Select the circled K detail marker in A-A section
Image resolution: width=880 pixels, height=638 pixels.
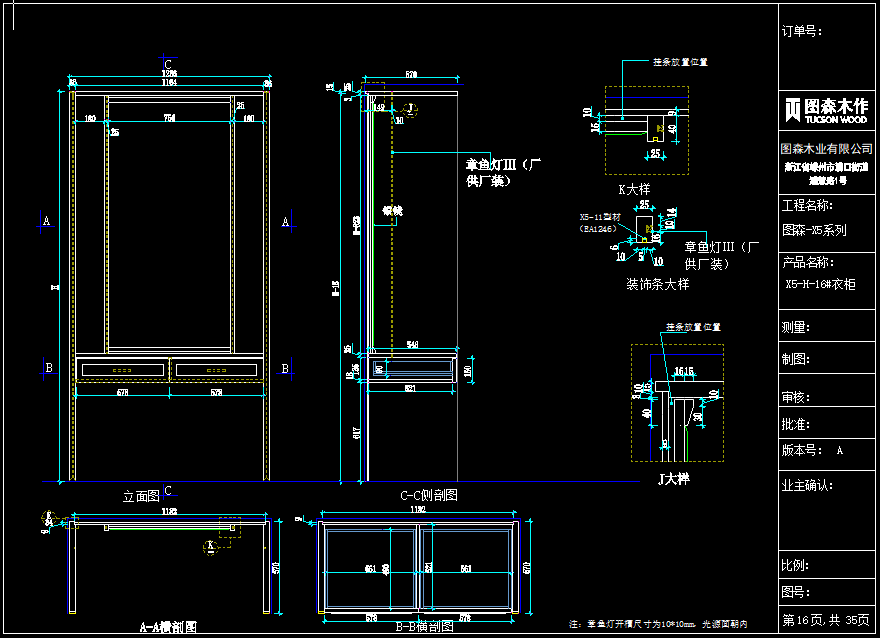[210, 546]
